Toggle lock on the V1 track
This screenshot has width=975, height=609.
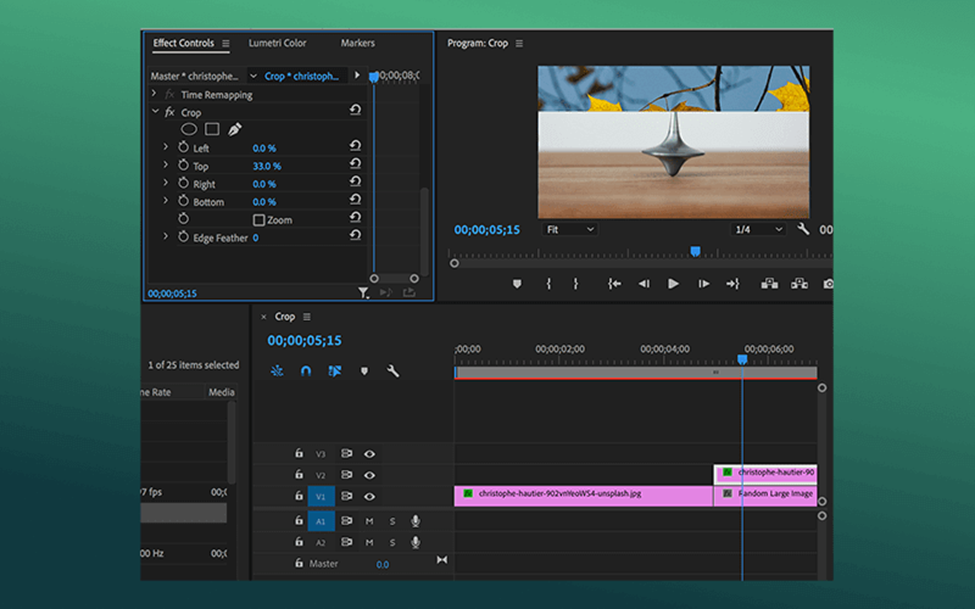coord(299,496)
